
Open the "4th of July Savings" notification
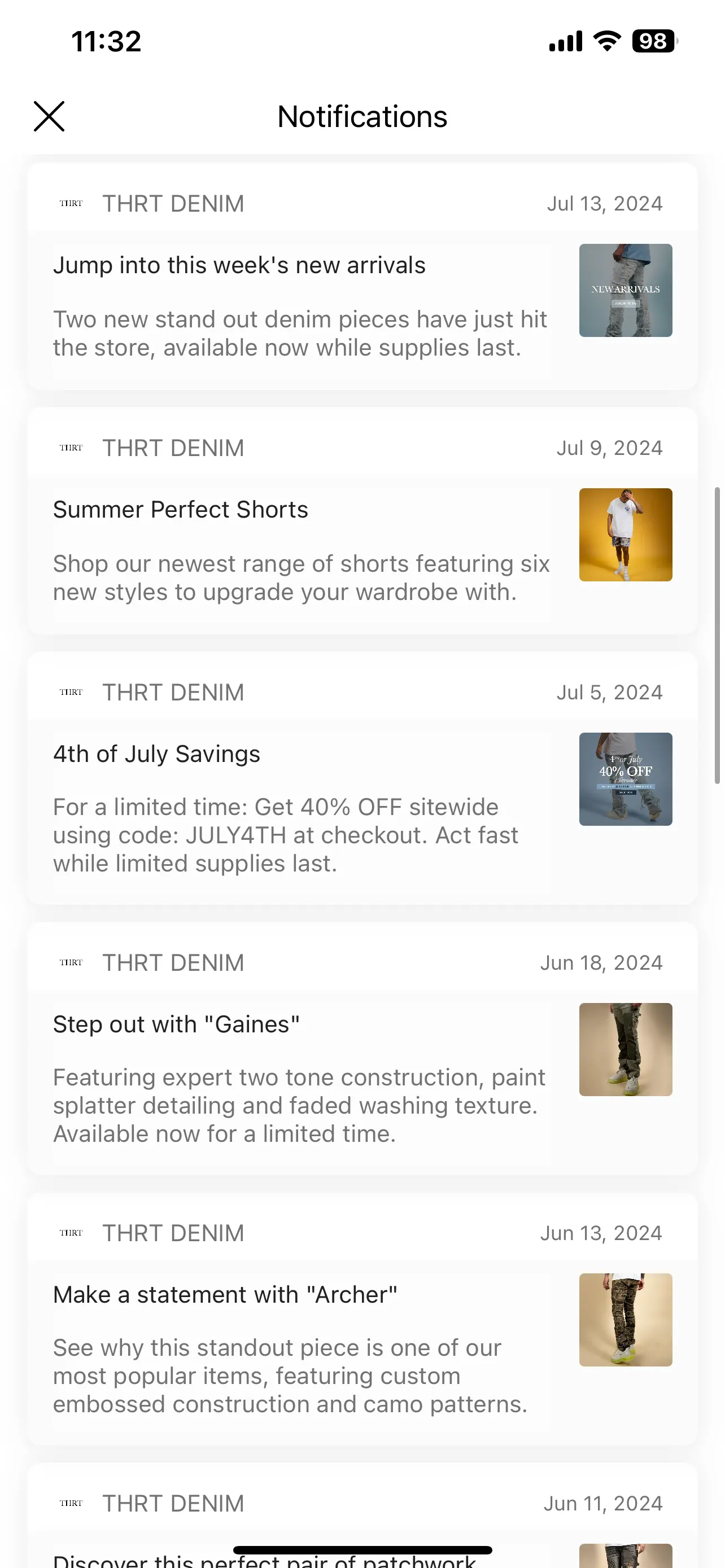(x=156, y=754)
